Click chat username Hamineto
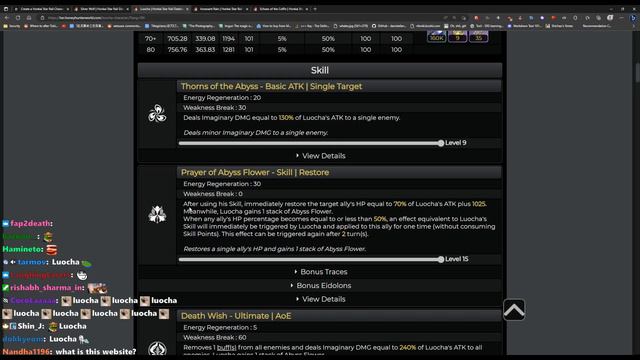The height and width of the screenshot is (360, 640). pos(22,249)
